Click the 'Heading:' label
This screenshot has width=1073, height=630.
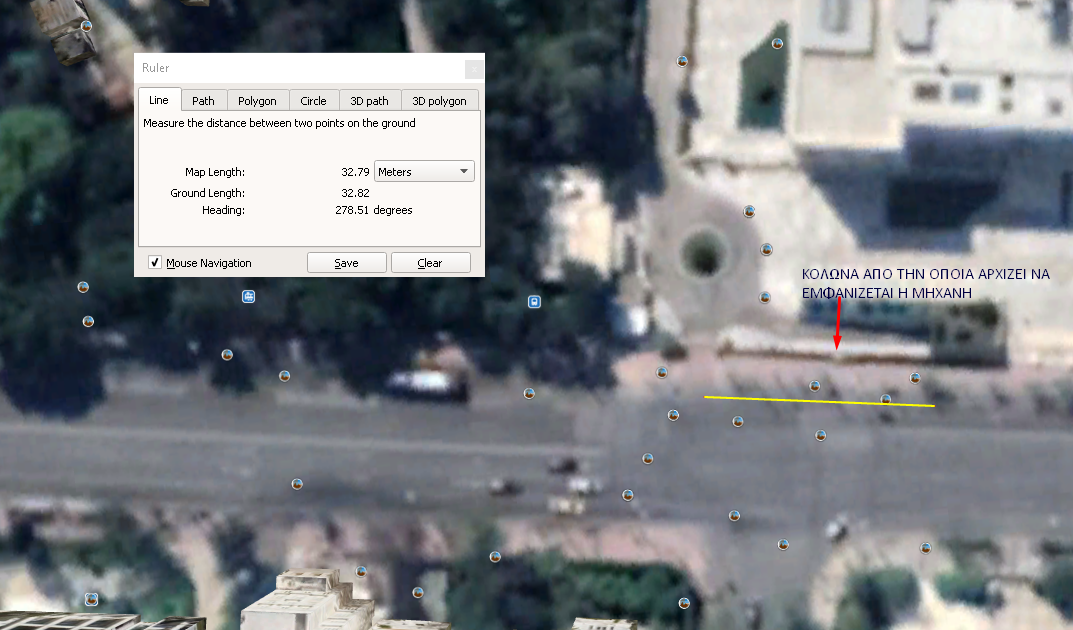(x=223, y=210)
